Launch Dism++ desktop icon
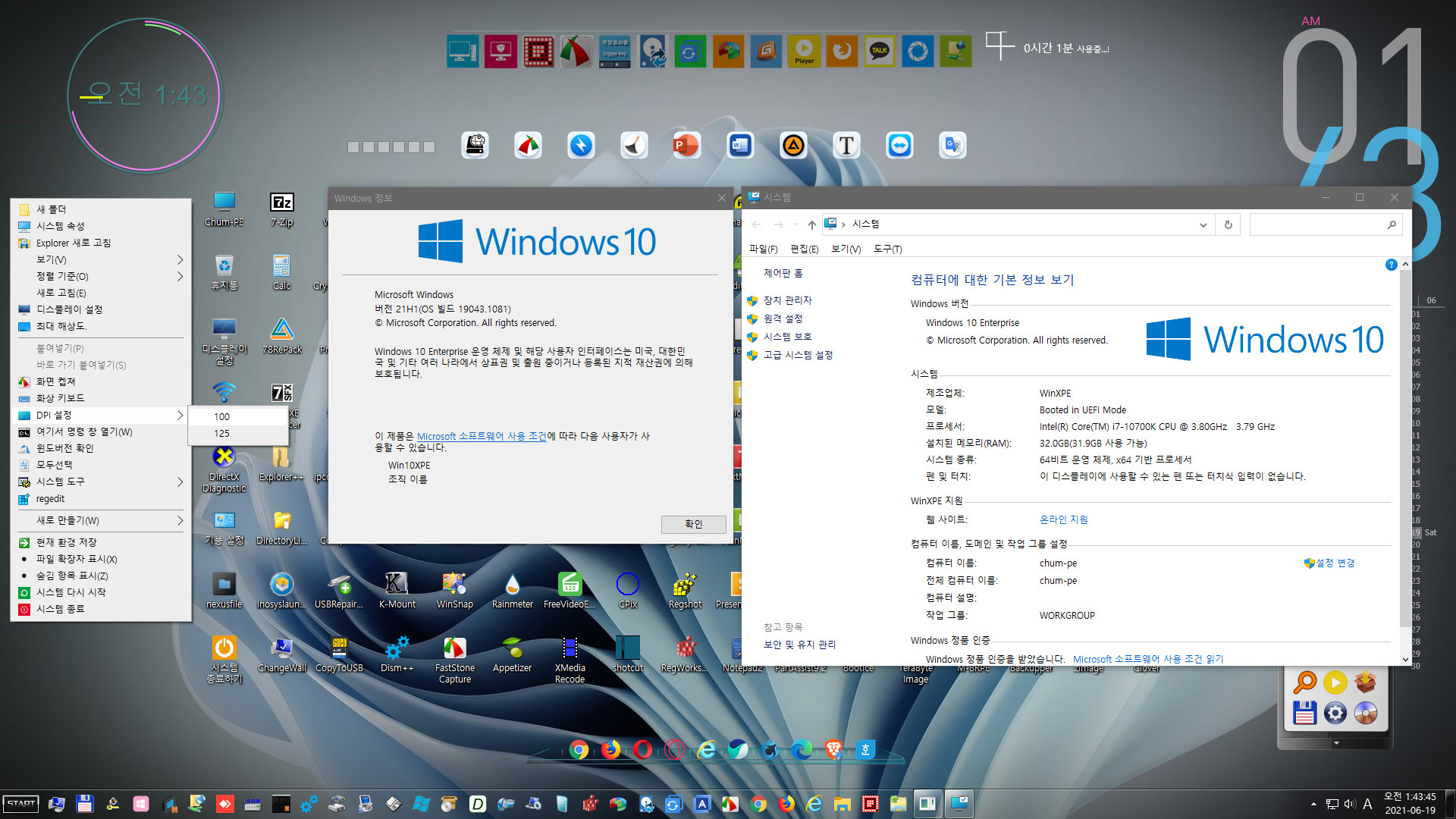This screenshot has height=819, width=1456. 397,654
